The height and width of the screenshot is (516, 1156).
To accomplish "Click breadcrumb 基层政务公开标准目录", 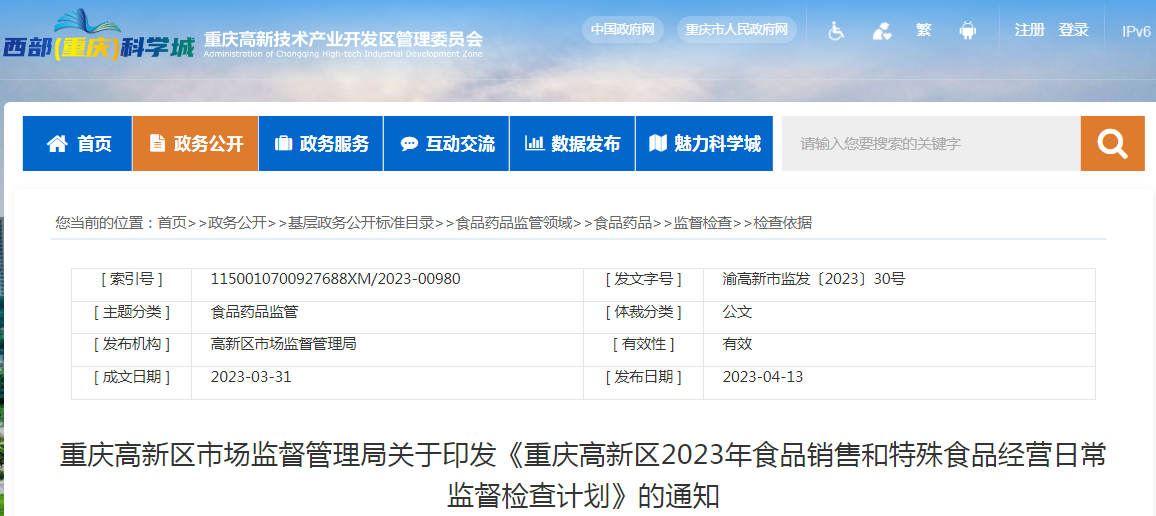I will (361, 223).
